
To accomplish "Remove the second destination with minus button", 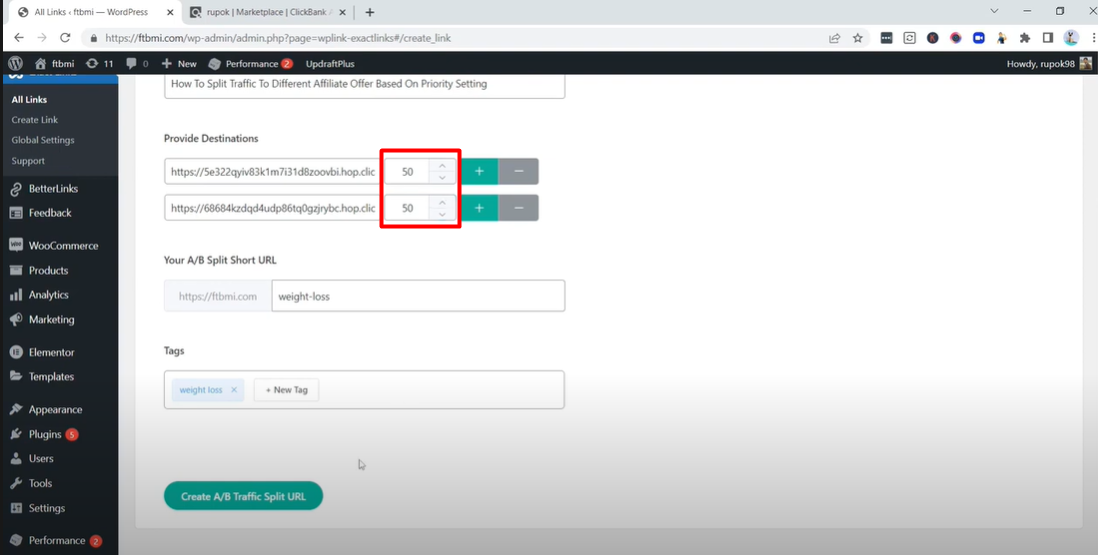I will tap(518, 208).
